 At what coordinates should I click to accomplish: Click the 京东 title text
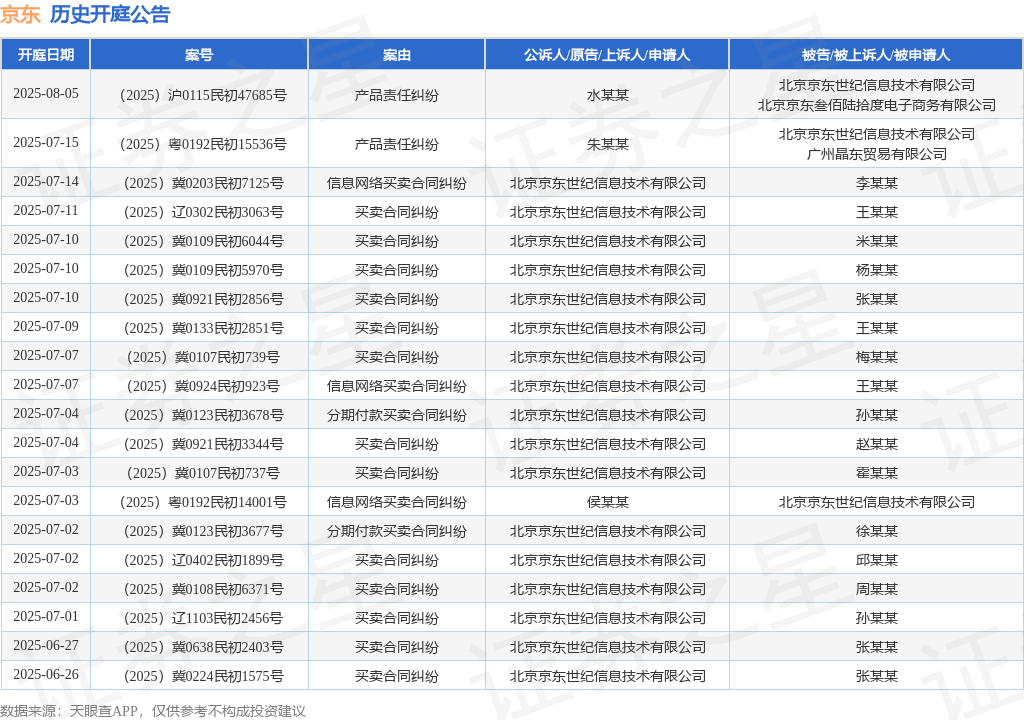(x=20, y=14)
